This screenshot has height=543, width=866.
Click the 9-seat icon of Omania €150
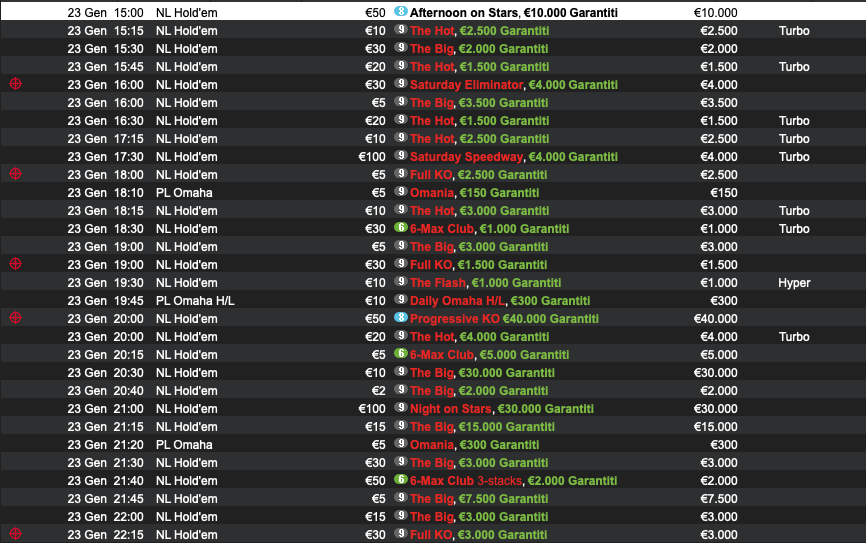pyautogui.click(x=400, y=191)
